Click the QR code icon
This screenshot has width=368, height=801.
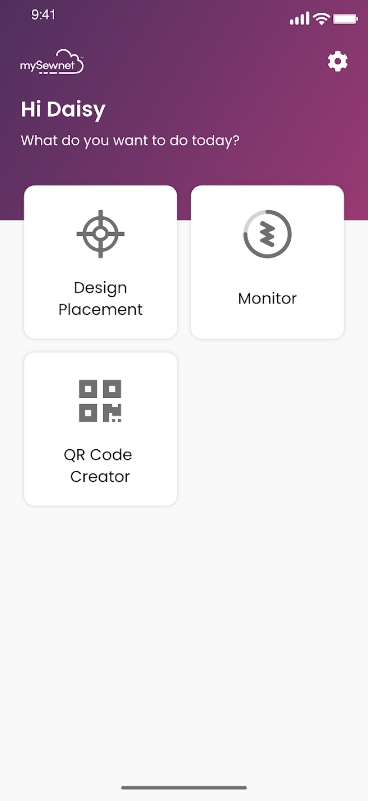click(x=100, y=401)
